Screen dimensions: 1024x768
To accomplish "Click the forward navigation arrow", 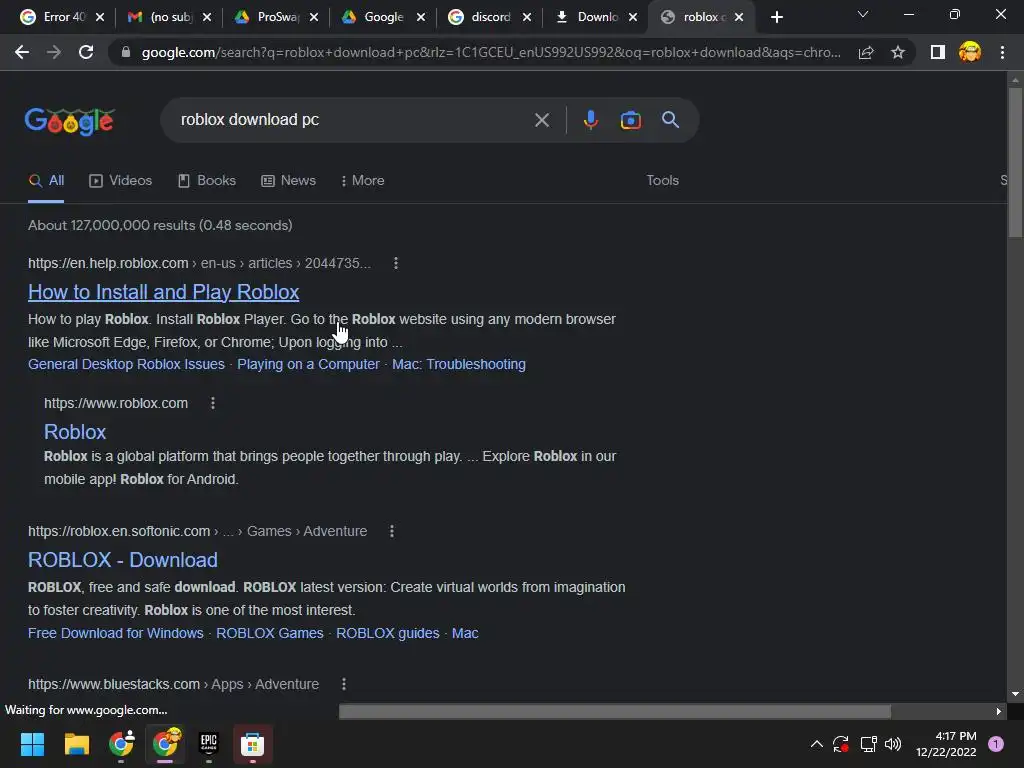I will pyautogui.click(x=54, y=52).
